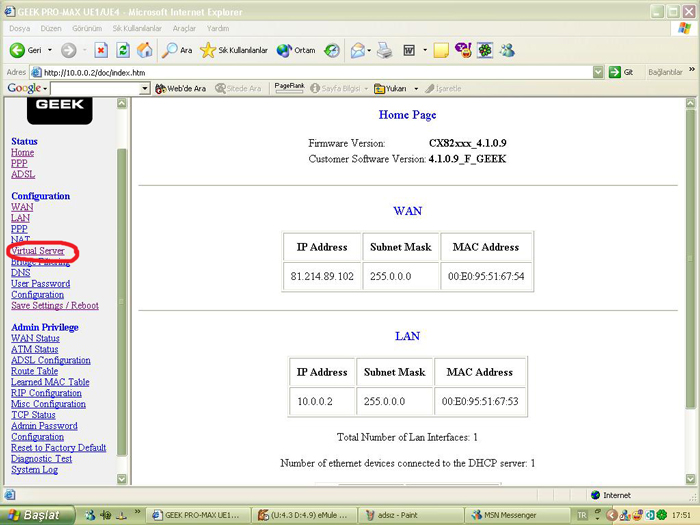Click the Google logo on the toolbar

click(x=24, y=88)
